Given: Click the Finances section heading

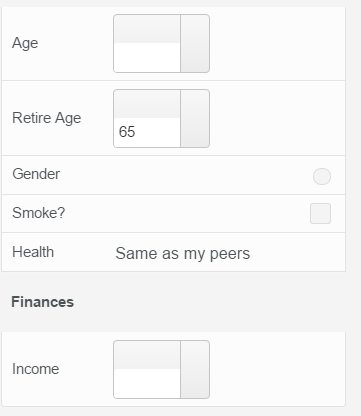Looking at the screenshot, I should [x=43, y=302].
